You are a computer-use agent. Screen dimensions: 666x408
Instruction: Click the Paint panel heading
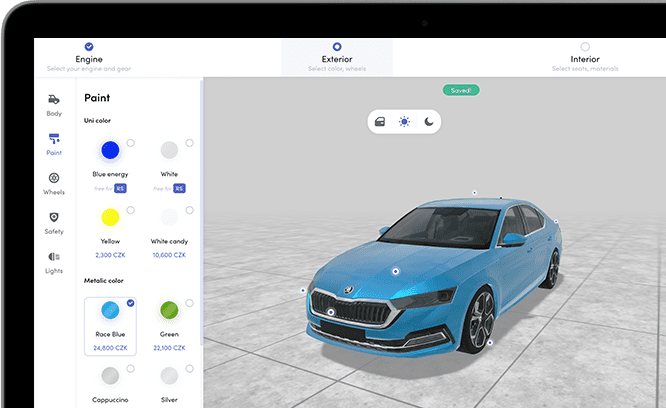(x=97, y=98)
